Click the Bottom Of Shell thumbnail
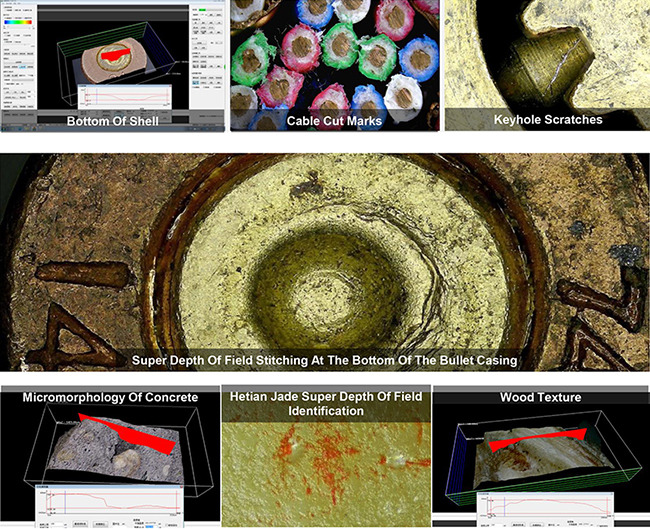 click(110, 60)
